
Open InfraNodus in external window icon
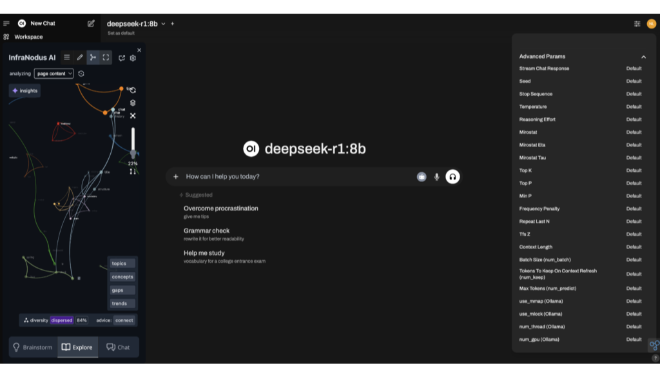coord(122,58)
